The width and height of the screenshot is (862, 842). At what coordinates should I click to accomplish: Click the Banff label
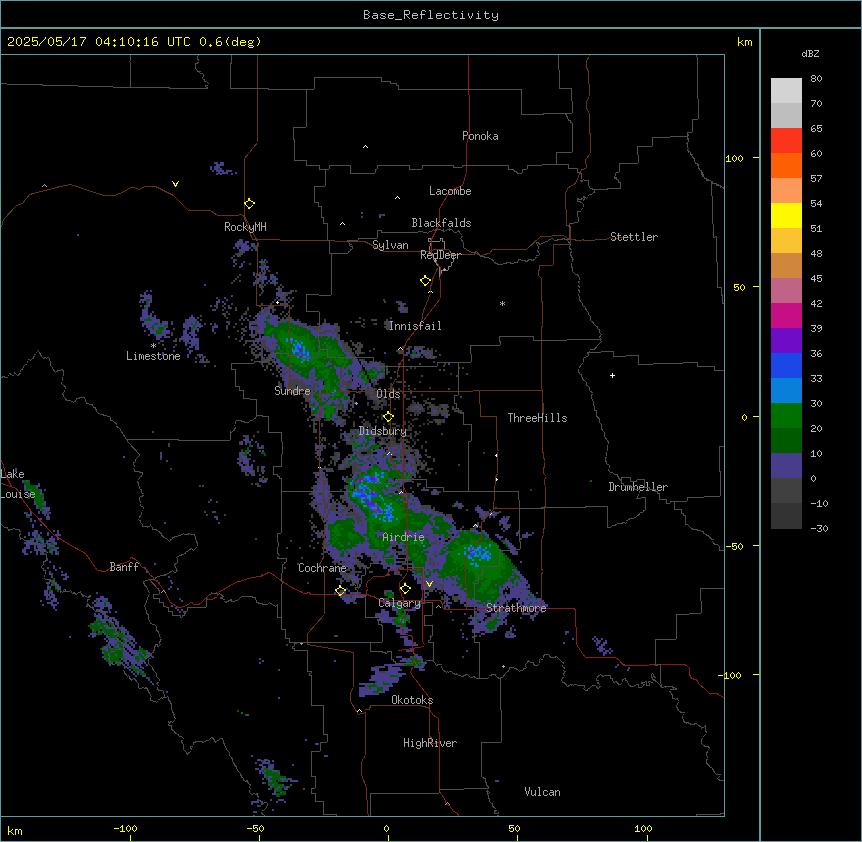tap(124, 567)
